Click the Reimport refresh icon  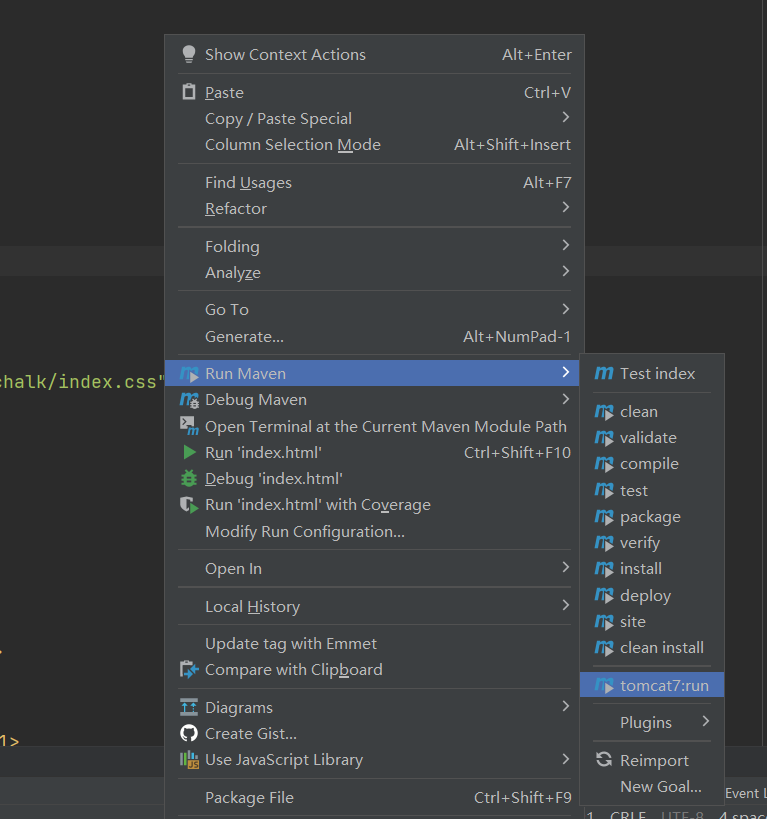[604, 760]
